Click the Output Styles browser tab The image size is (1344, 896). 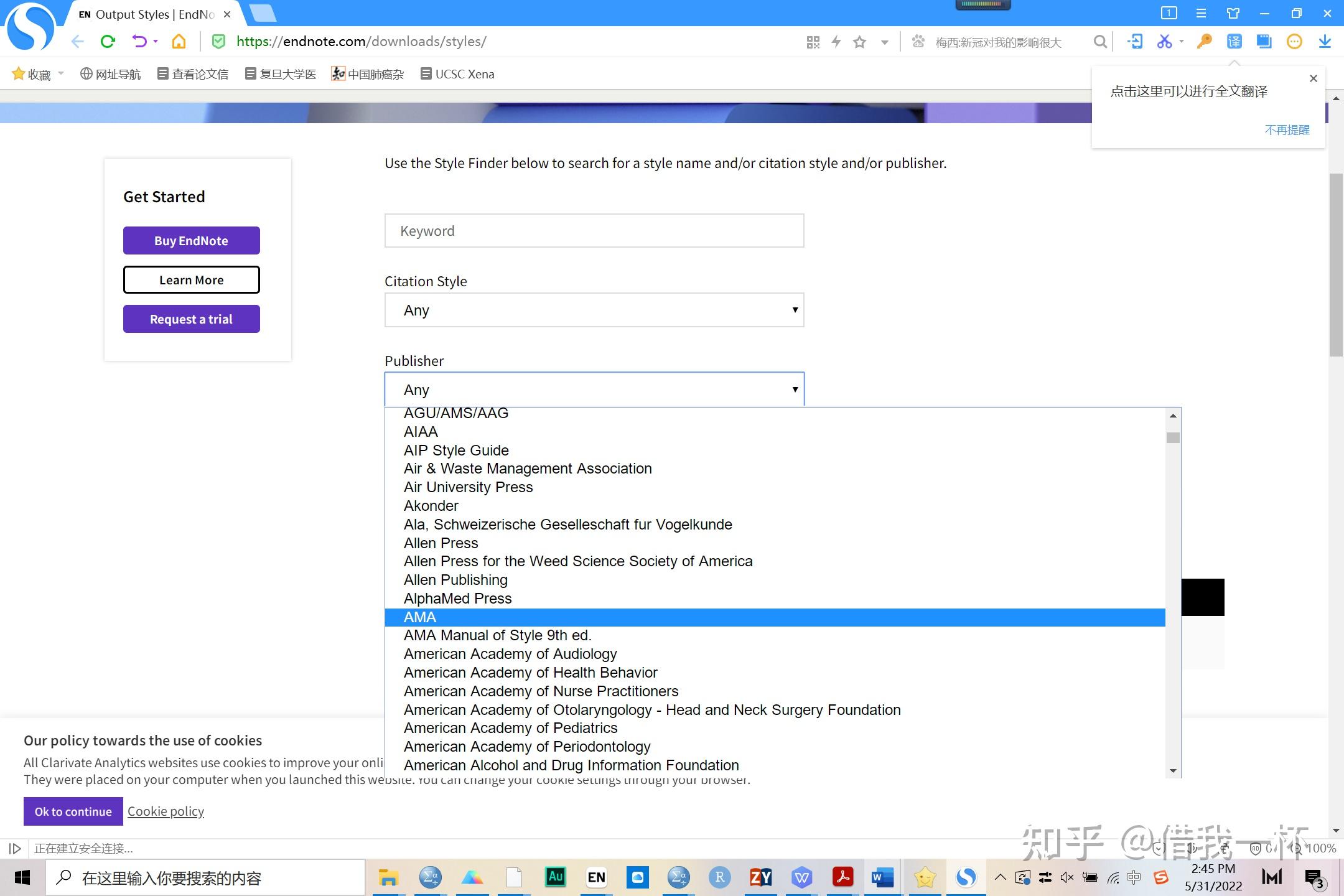(154, 14)
